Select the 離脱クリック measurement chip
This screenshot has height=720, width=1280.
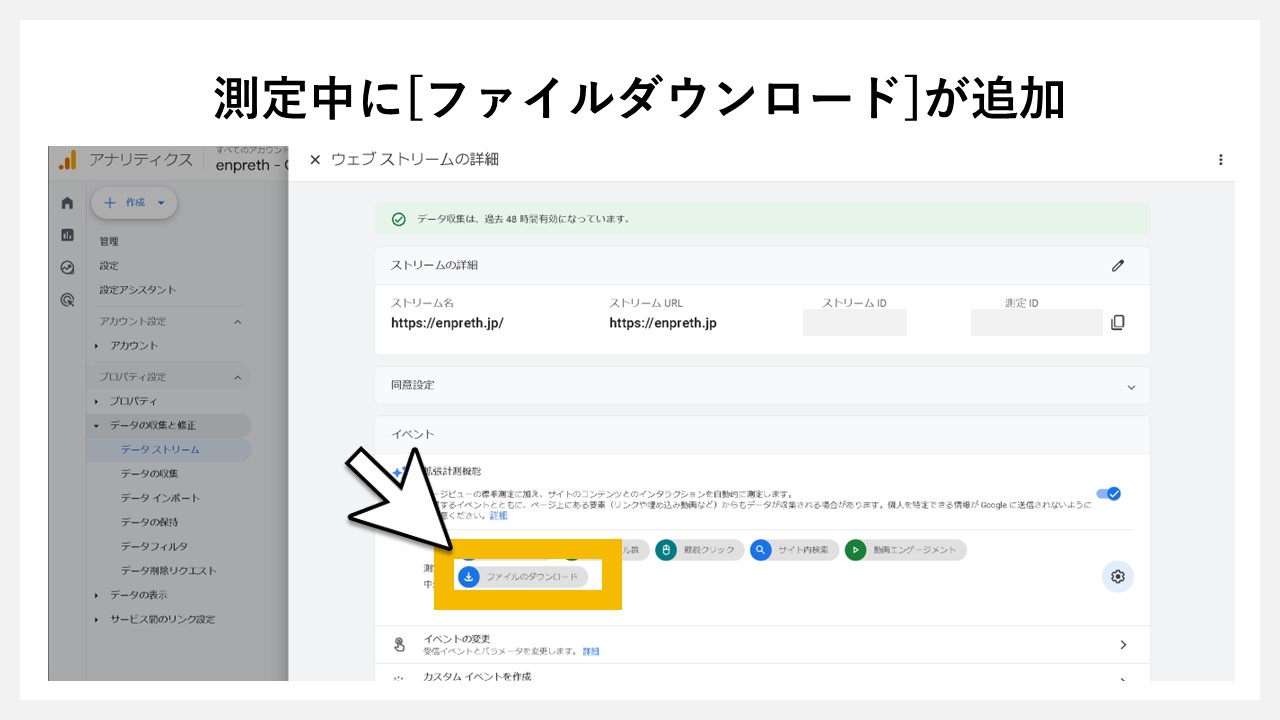coord(665,549)
